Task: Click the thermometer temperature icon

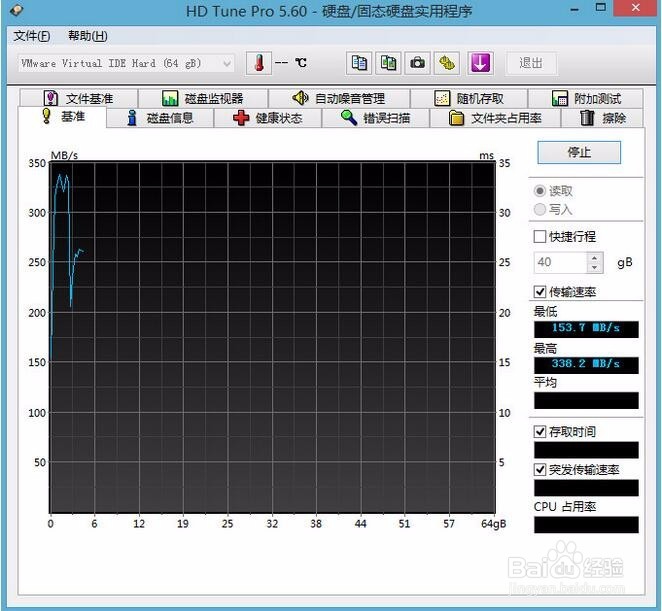Action: 258,63
